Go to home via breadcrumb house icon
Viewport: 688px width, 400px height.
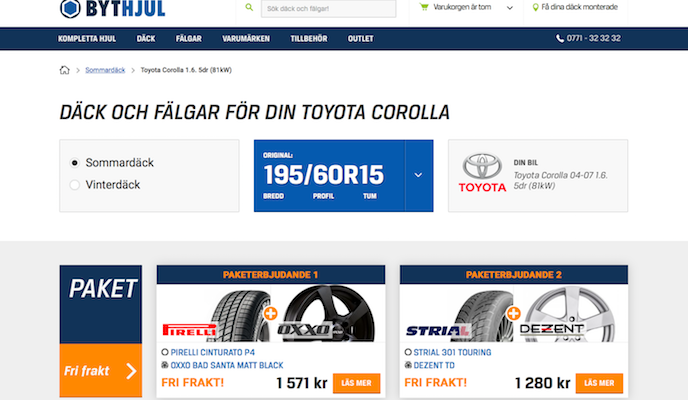pos(65,71)
